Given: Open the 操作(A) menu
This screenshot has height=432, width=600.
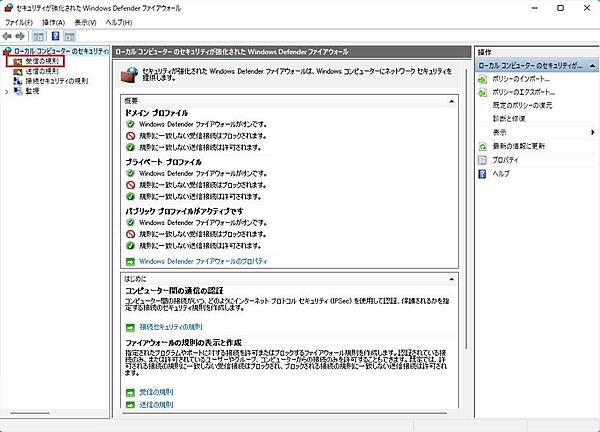Looking at the screenshot, I should (x=53, y=23).
